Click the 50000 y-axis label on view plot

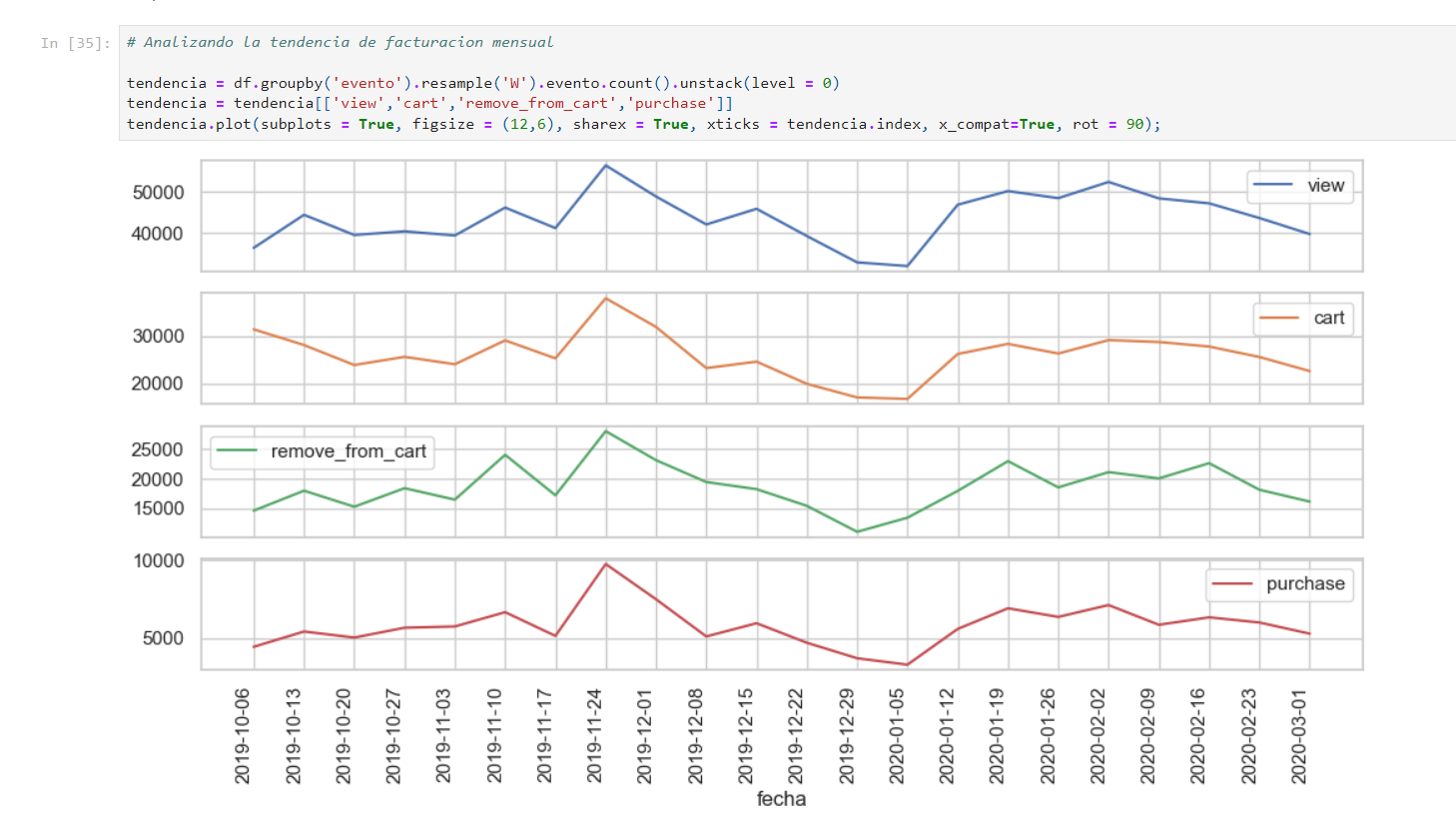pyautogui.click(x=158, y=193)
